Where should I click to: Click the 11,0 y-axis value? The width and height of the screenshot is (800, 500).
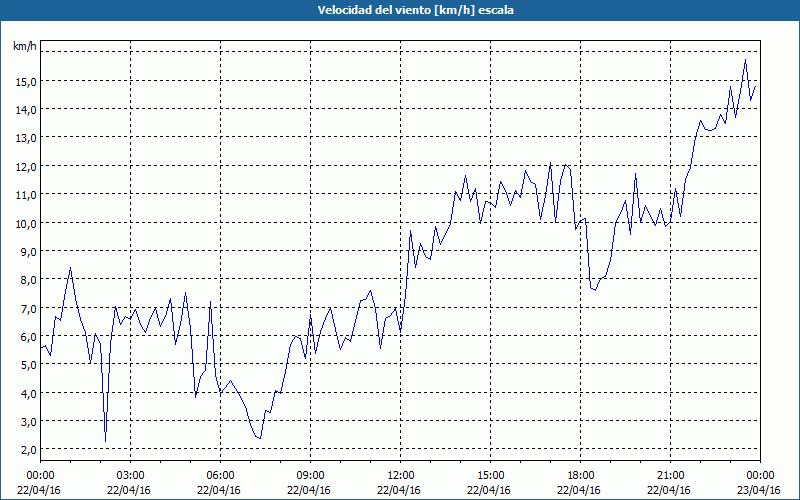[x=27, y=194]
